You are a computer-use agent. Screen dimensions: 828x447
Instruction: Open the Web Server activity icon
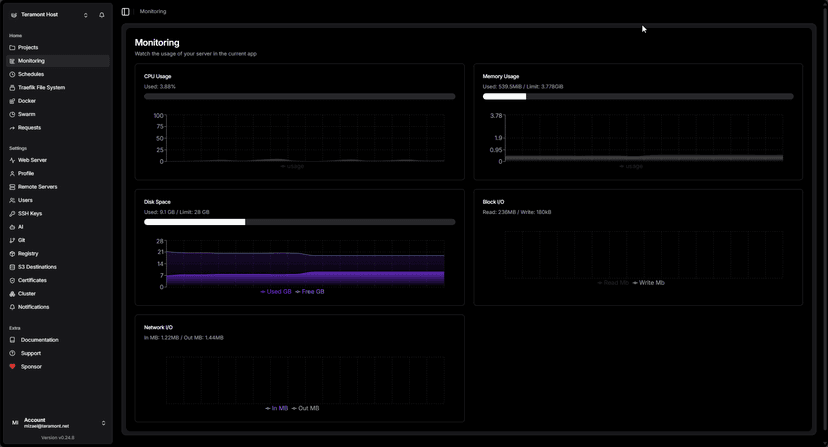click(x=12, y=160)
